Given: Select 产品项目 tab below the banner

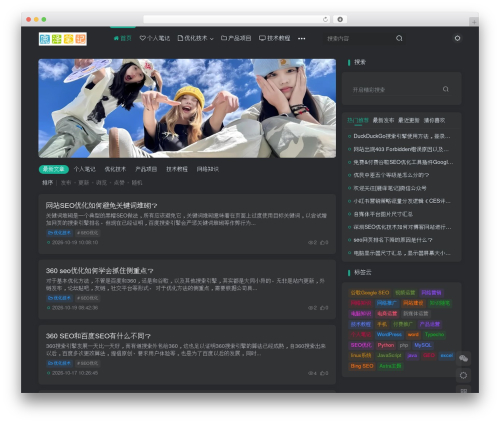Looking at the screenshot, I should 146,169.
